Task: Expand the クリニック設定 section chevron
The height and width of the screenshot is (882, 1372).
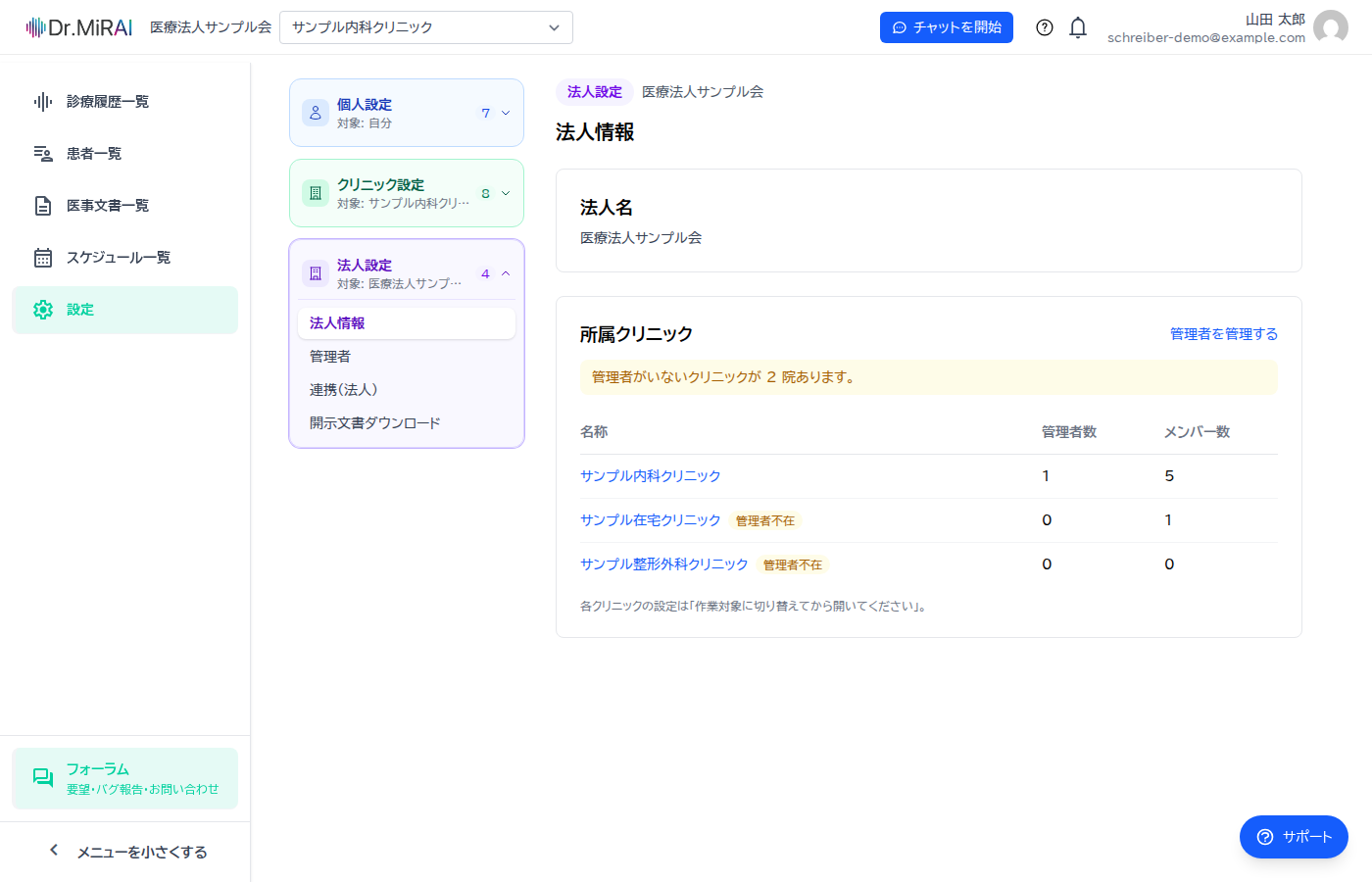Action: (506, 193)
